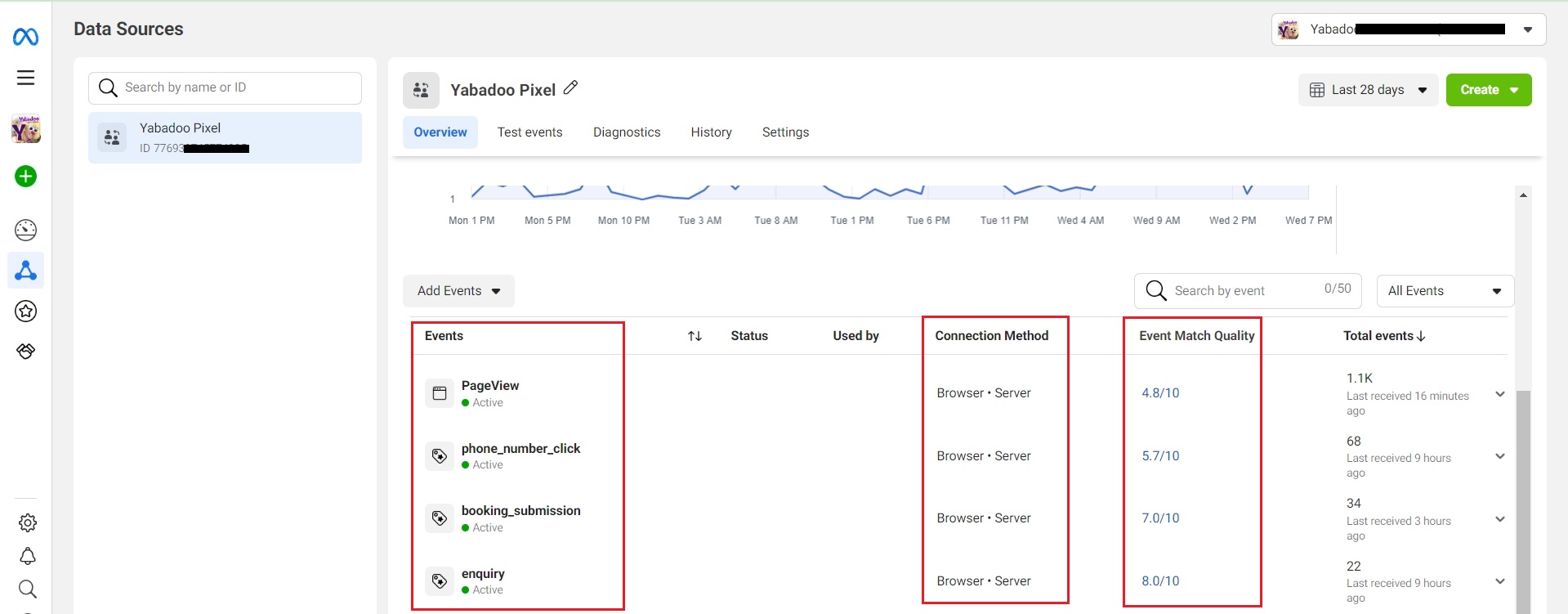Switch to the Overview tab
1568x614 pixels.
point(440,132)
